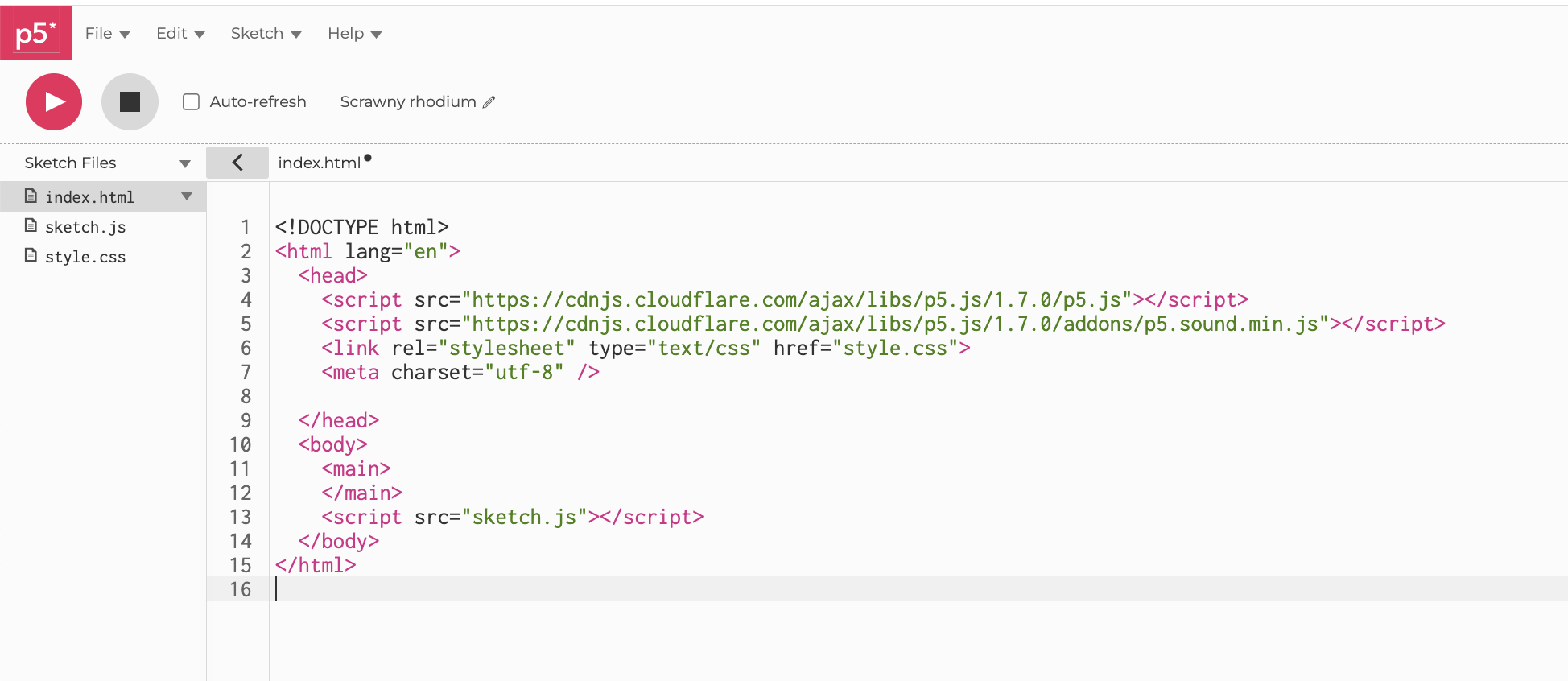Click the opening <body> tag line
The width and height of the screenshot is (1568, 681).
tap(332, 444)
